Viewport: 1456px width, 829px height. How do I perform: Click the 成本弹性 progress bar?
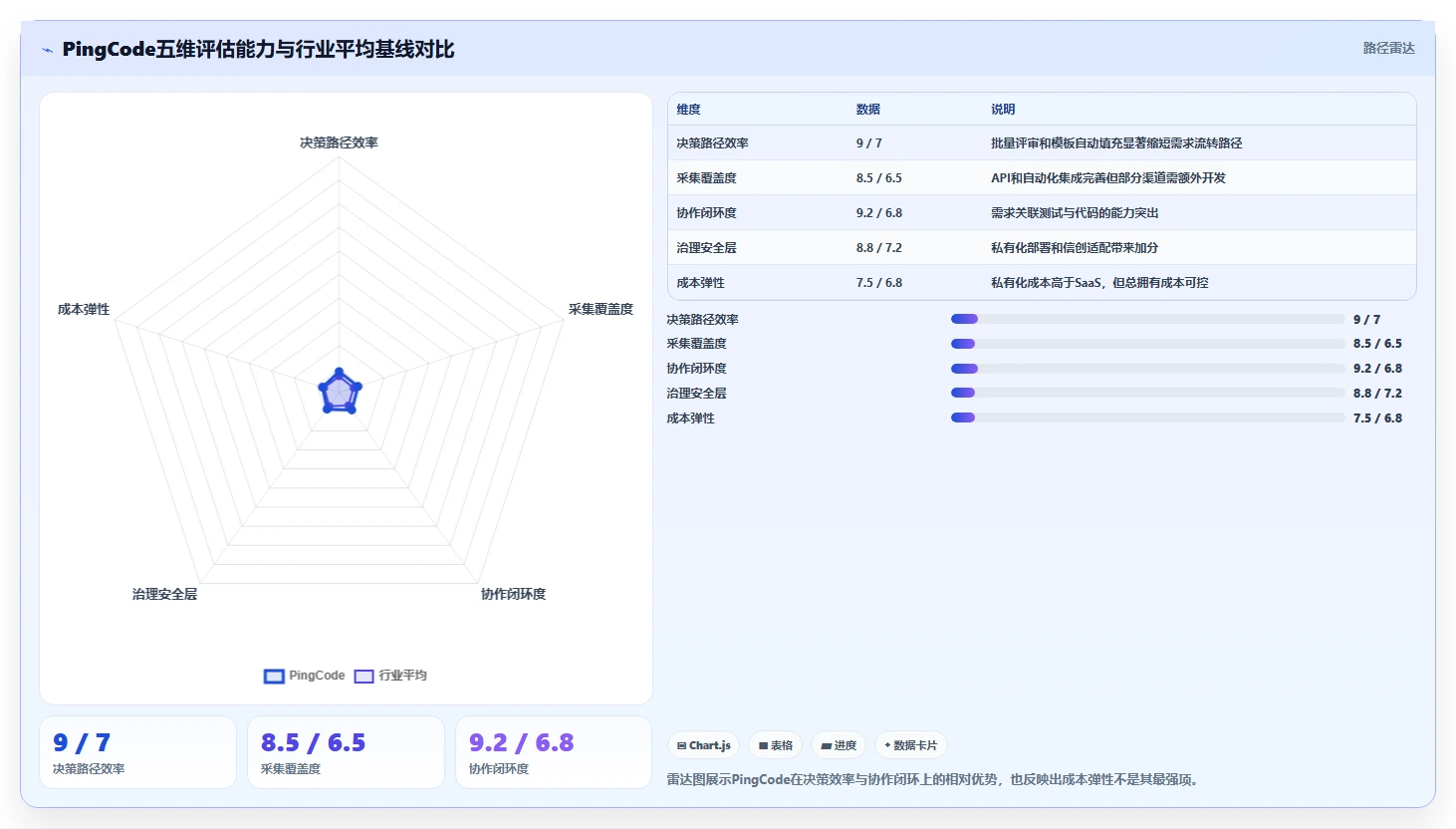(x=1147, y=417)
